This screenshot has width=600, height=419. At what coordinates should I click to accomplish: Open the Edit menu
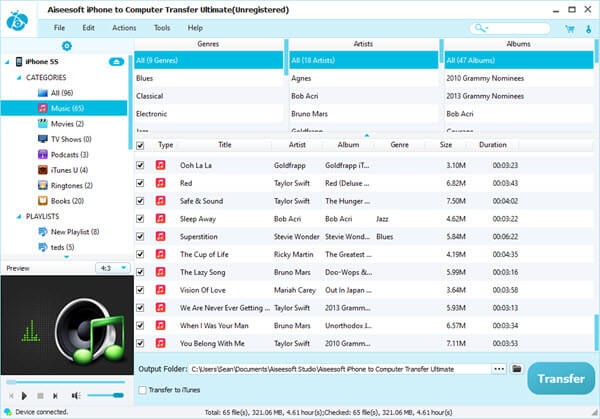[x=88, y=28]
